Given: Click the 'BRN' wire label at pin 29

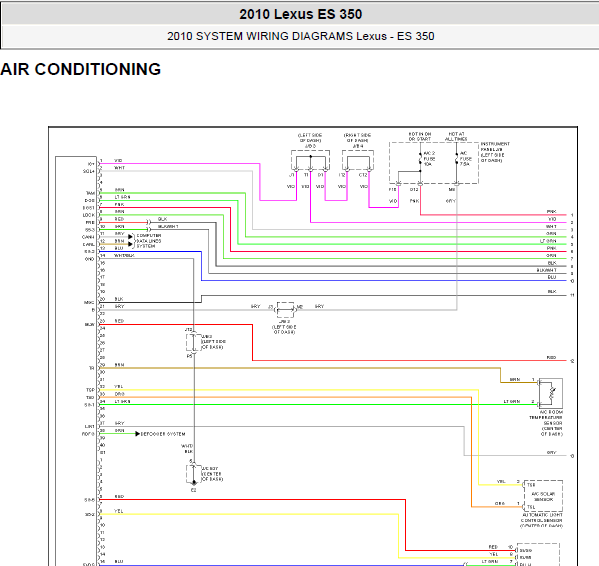Looking at the screenshot, I should point(120,365).
